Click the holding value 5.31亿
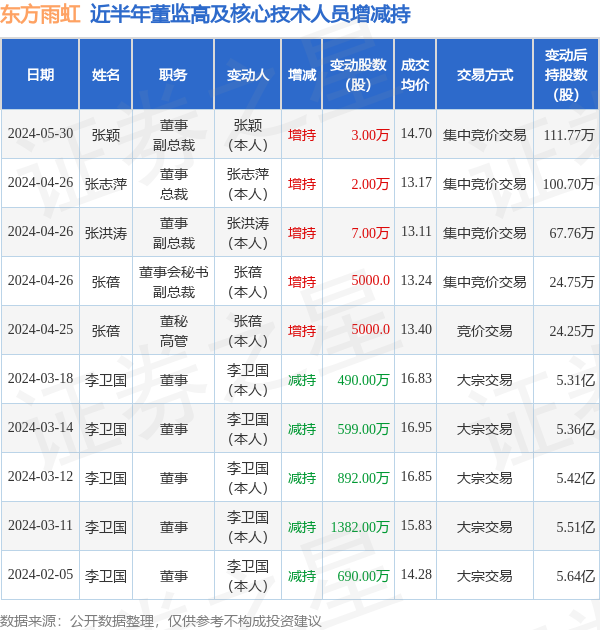 pos(575,380)
